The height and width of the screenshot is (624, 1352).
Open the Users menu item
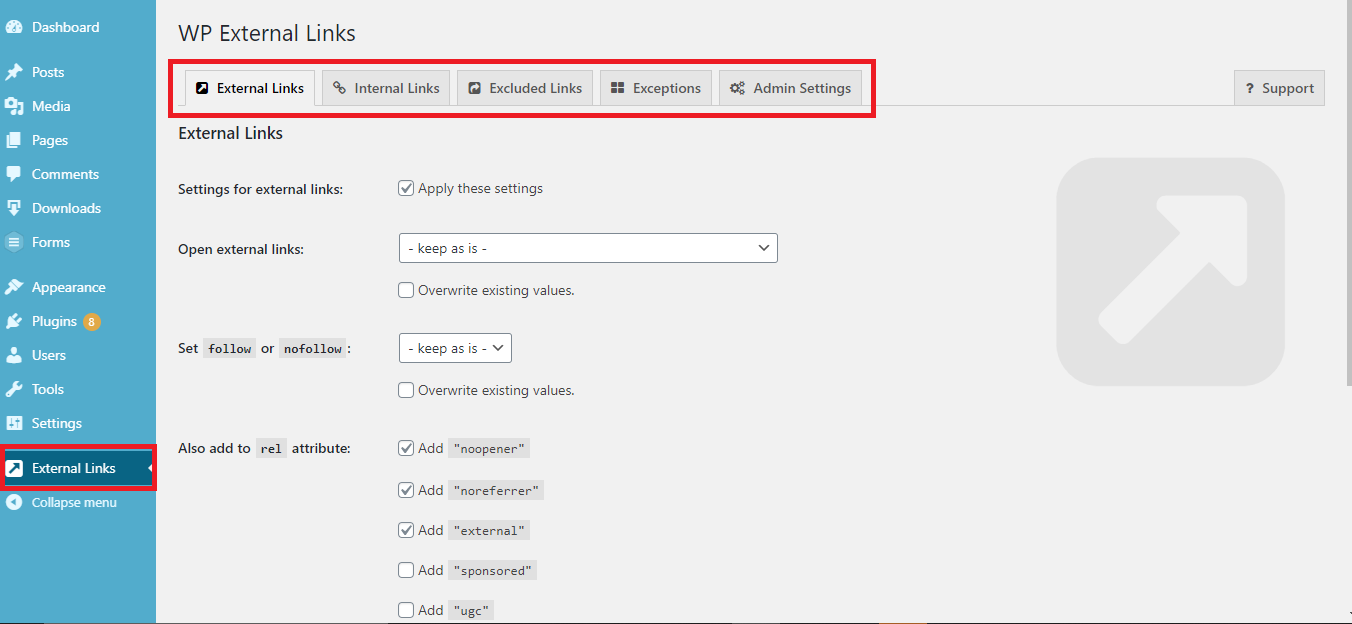tap(78, 355)
